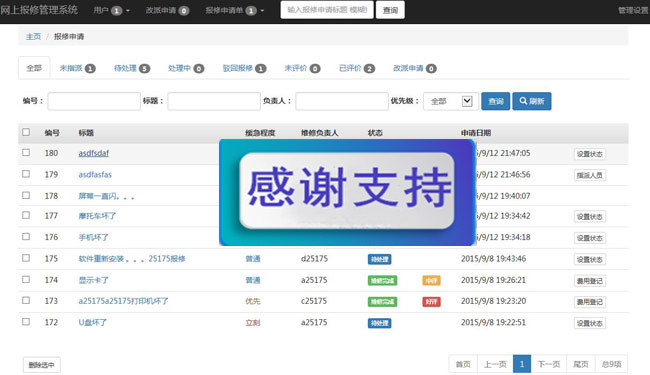
Task: Check the checkbox for row 180
Action: 26,152
